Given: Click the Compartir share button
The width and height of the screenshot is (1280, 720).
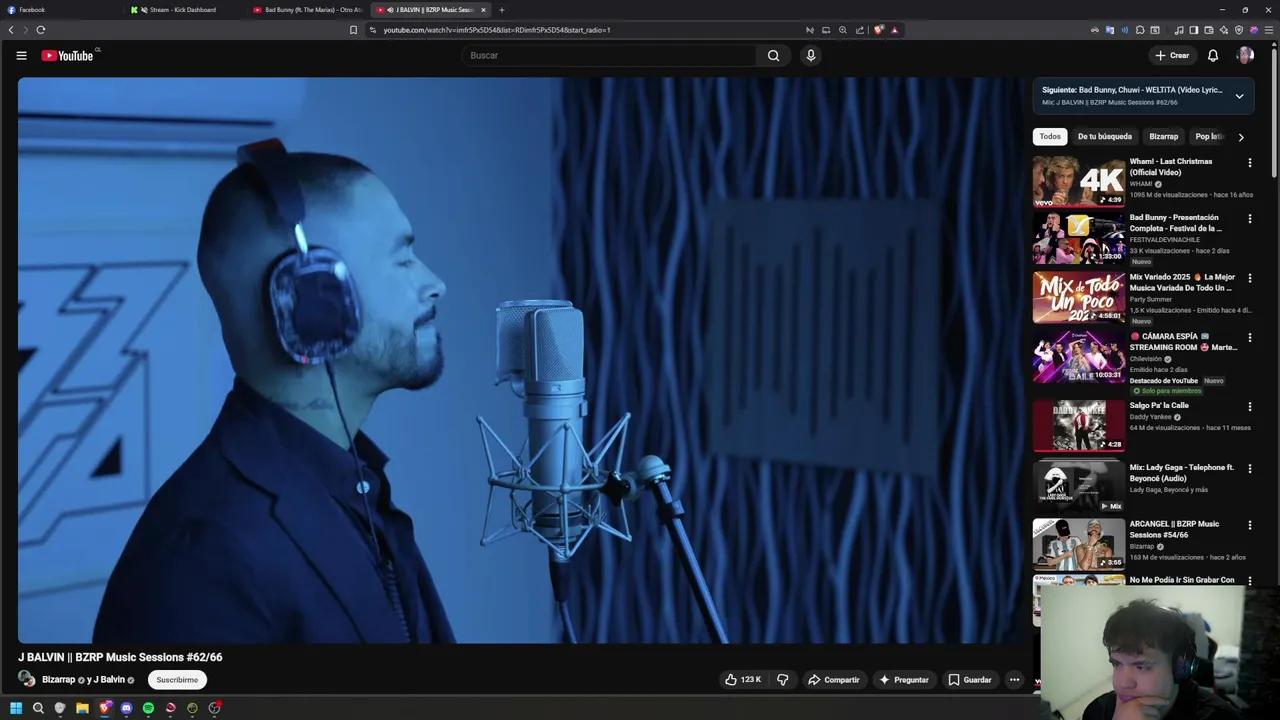Looking at the screenshot, I should [834, 680].
